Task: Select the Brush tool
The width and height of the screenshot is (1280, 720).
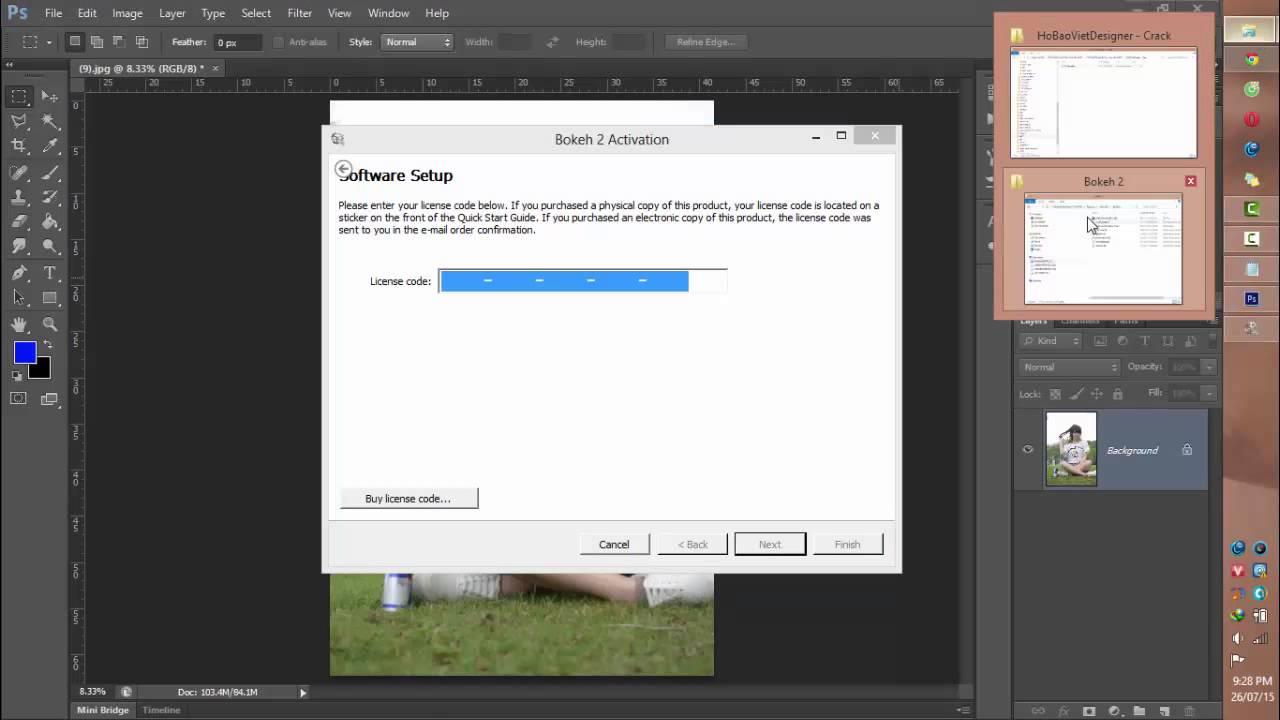Action: (49, 172)
